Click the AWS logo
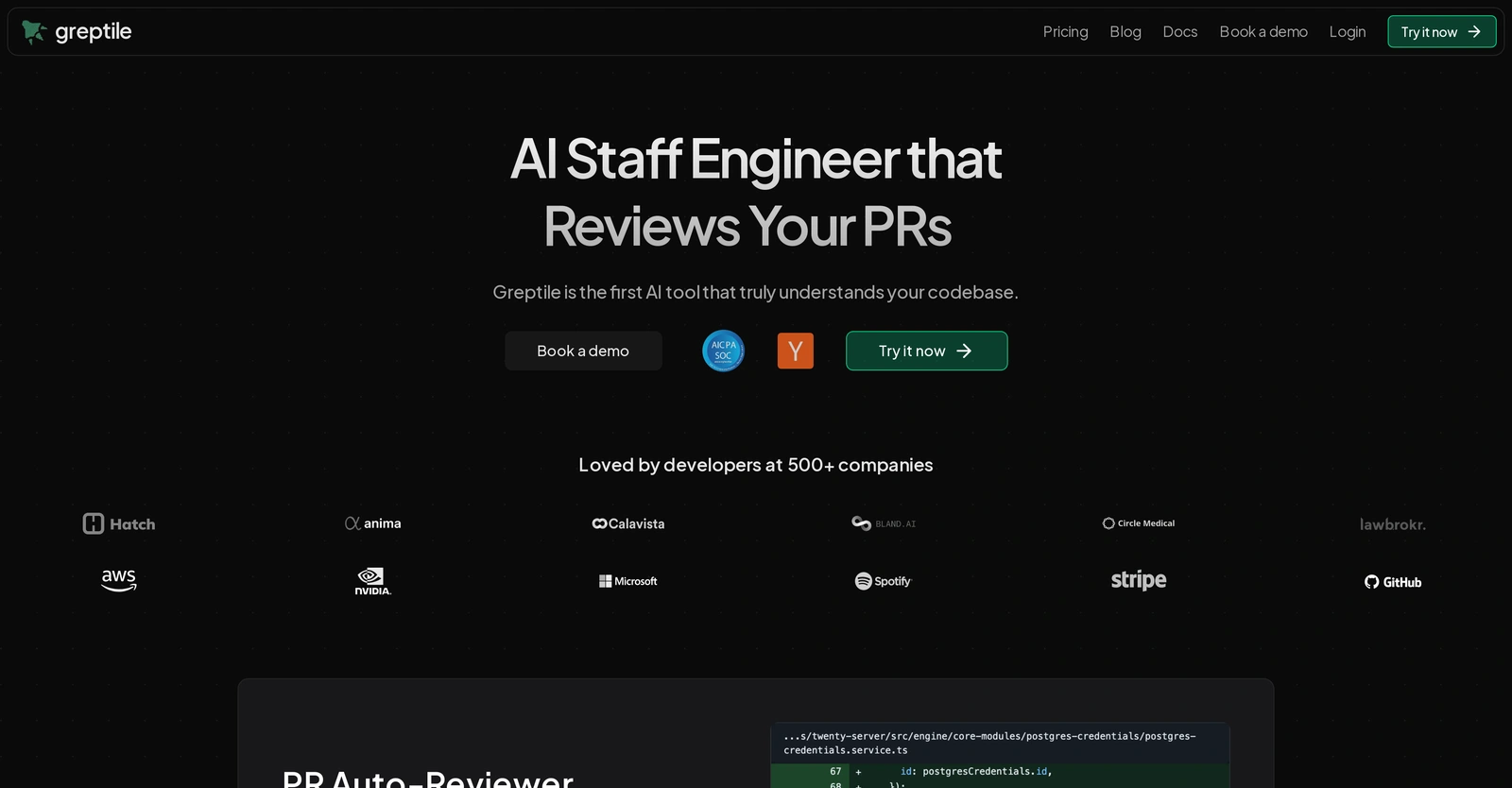The image size is (1512, 788). tap(119, 580)
